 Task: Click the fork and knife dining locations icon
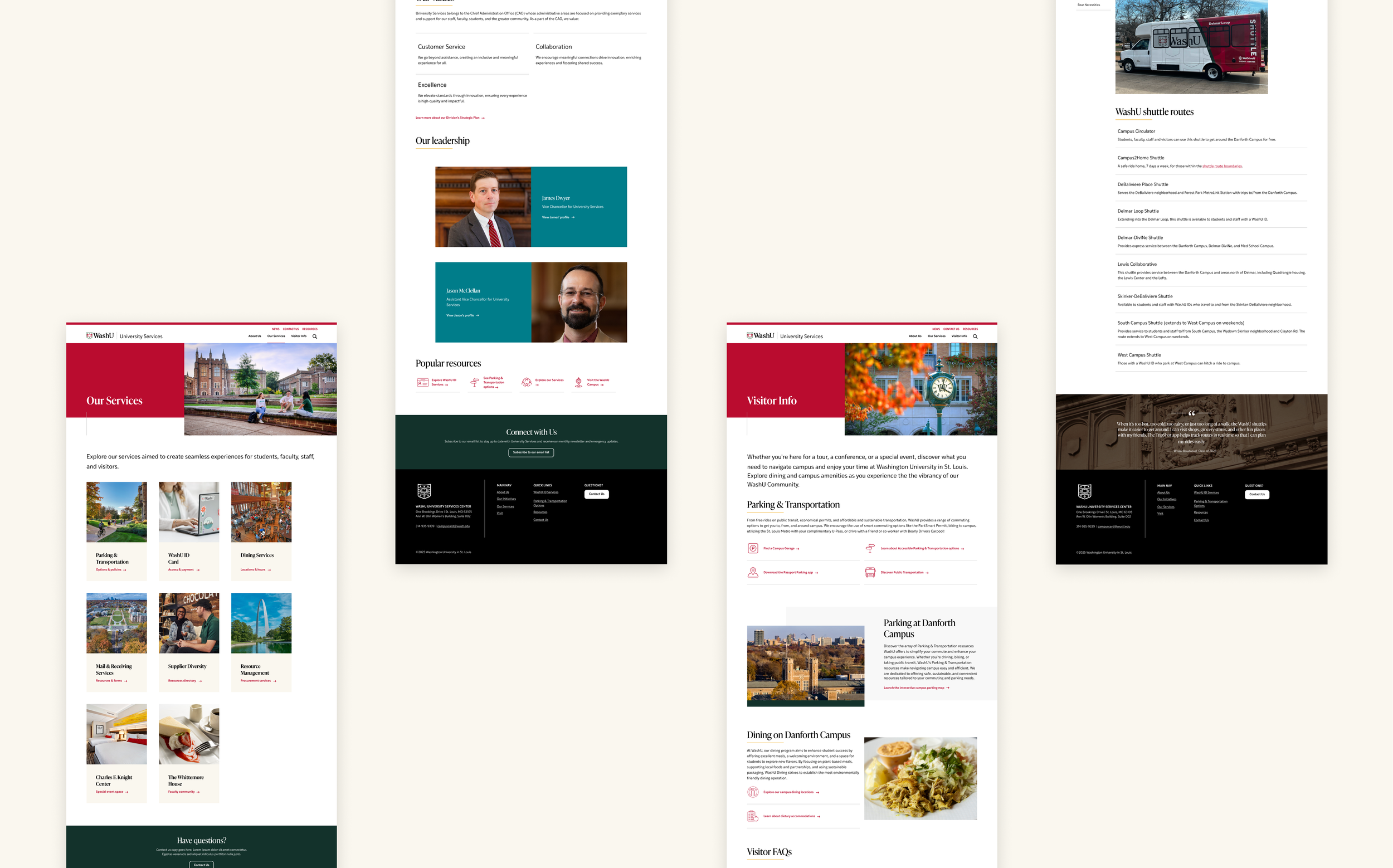coord(753,792)
